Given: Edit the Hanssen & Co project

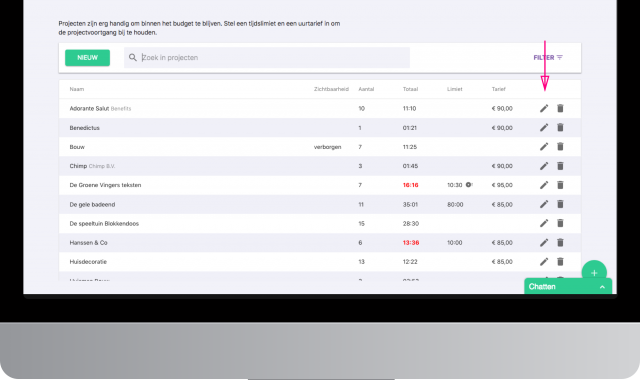Looking at the screenshot, I should [x=544, y=242].
